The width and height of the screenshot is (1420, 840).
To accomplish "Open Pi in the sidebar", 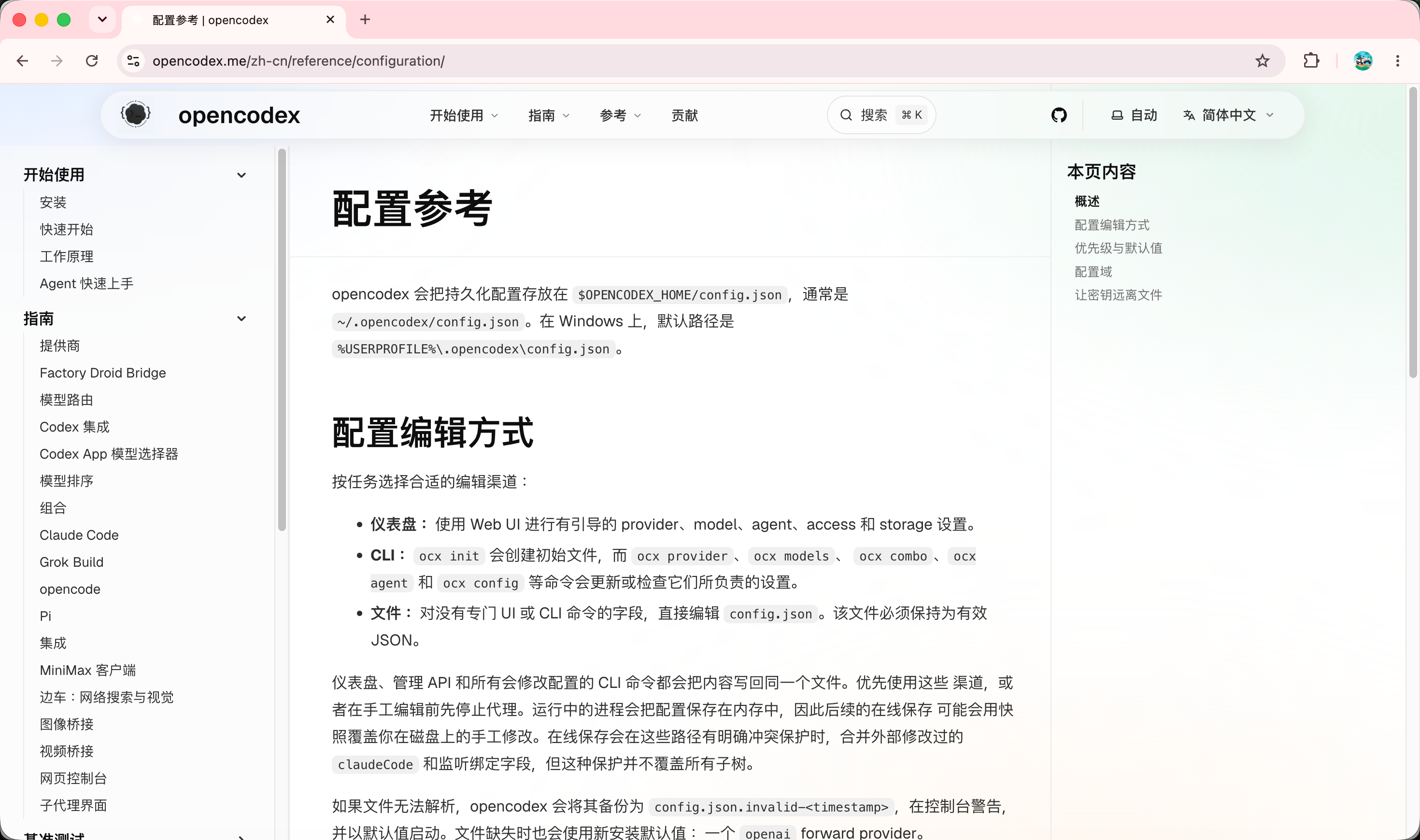I will [x=45, y=616].
